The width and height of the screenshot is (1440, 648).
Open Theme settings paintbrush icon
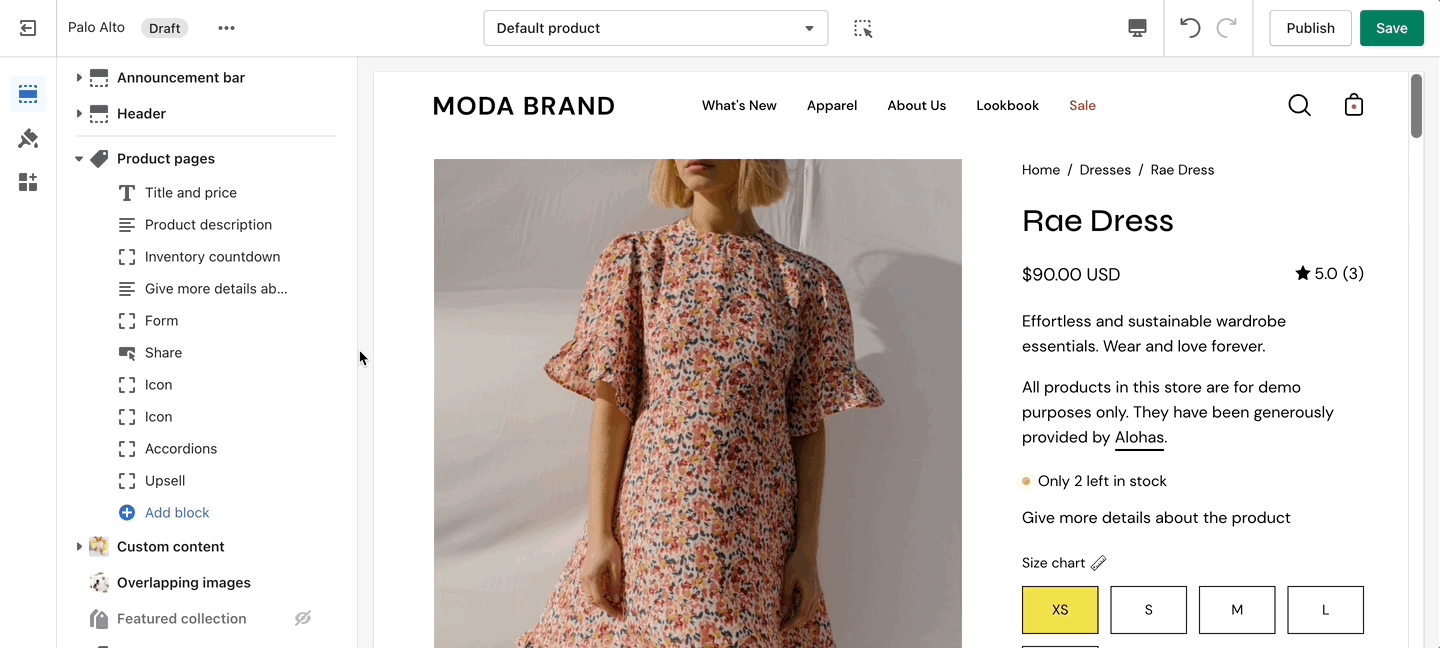click(28, 138)
